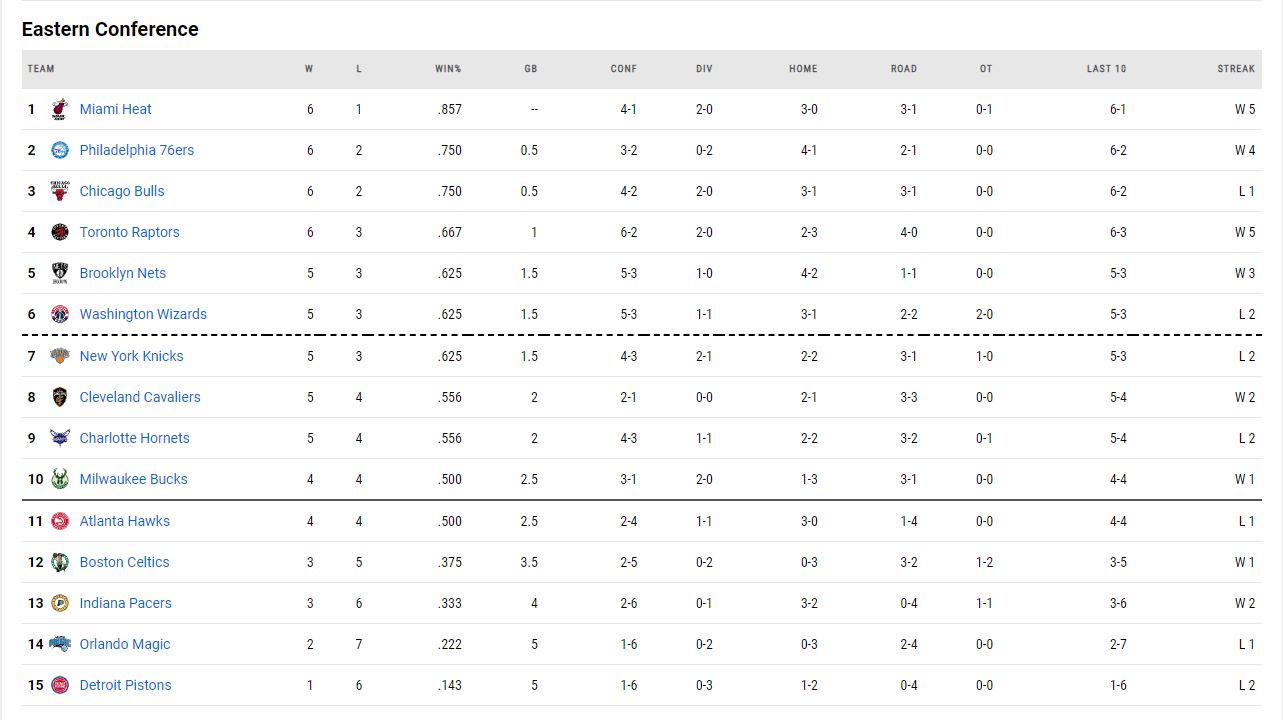Viewport: 1283px width, 720px height.
Task: Click the Washington Wizards logo icon
Action: click(60, 314)
